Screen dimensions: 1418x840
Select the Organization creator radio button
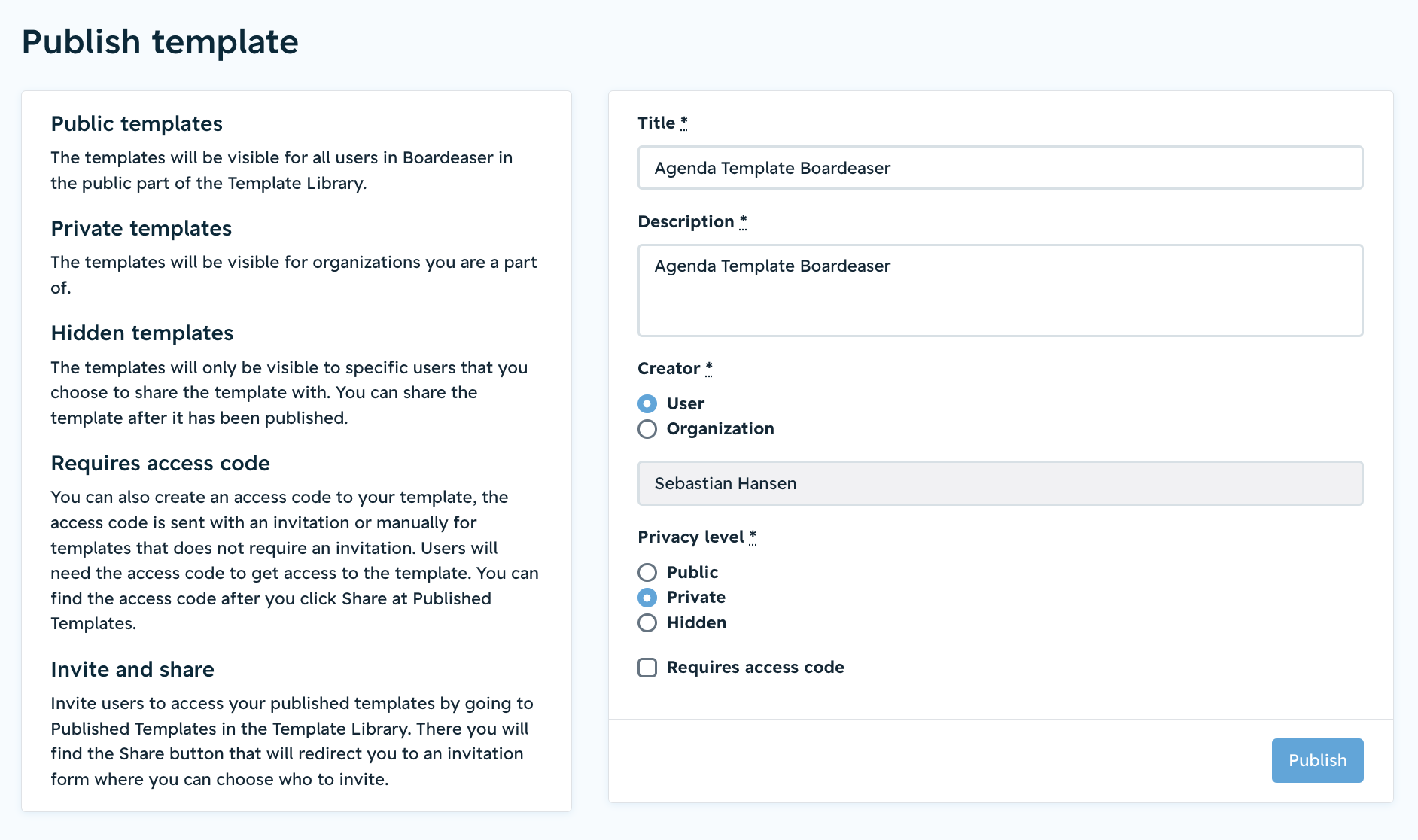coord(647,429)
